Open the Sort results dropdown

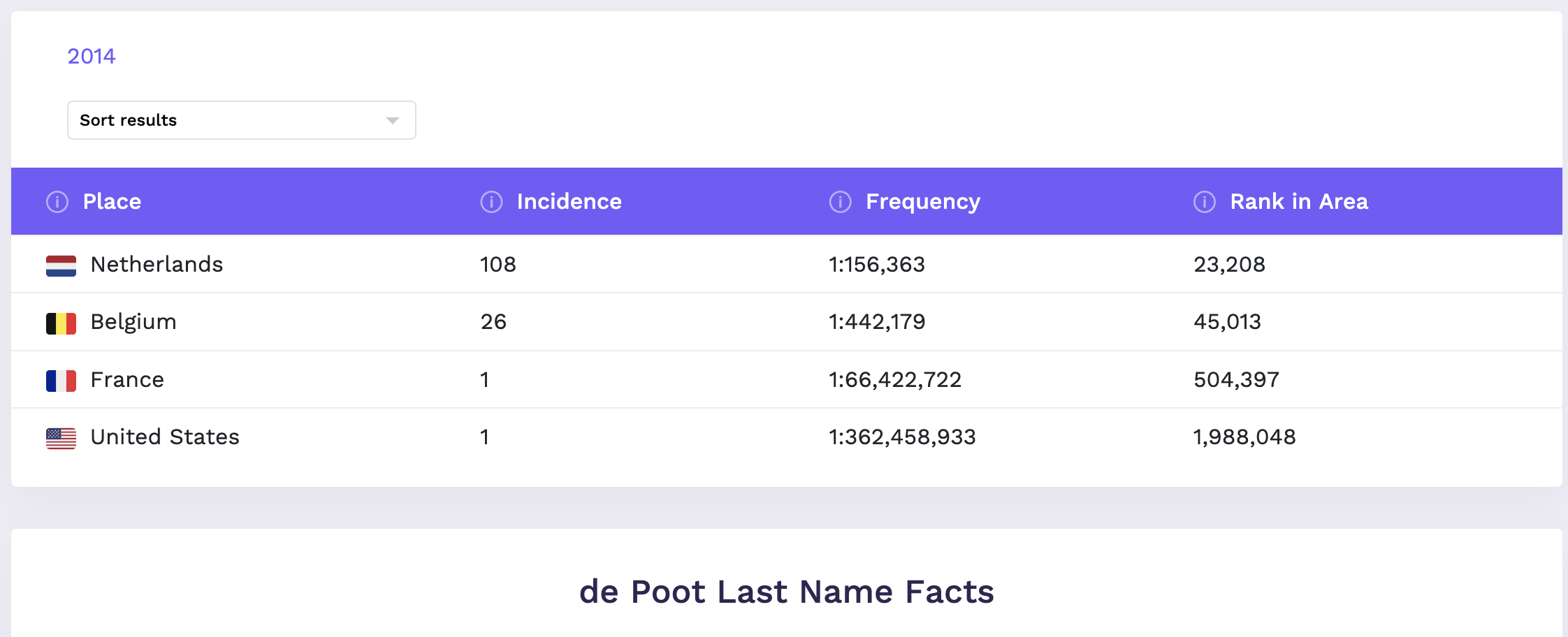point(242,120)
